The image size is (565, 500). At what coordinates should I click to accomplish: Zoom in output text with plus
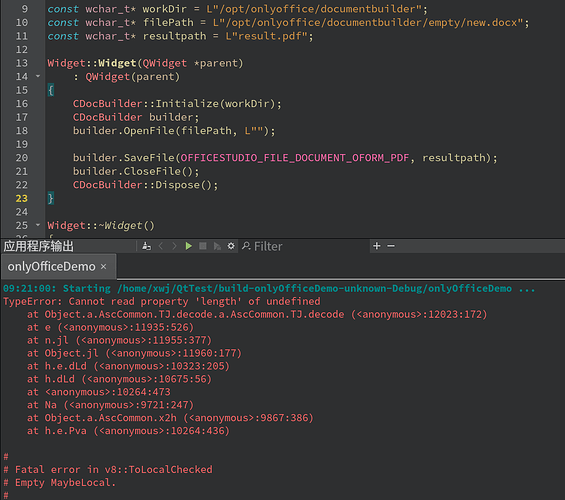377,246
